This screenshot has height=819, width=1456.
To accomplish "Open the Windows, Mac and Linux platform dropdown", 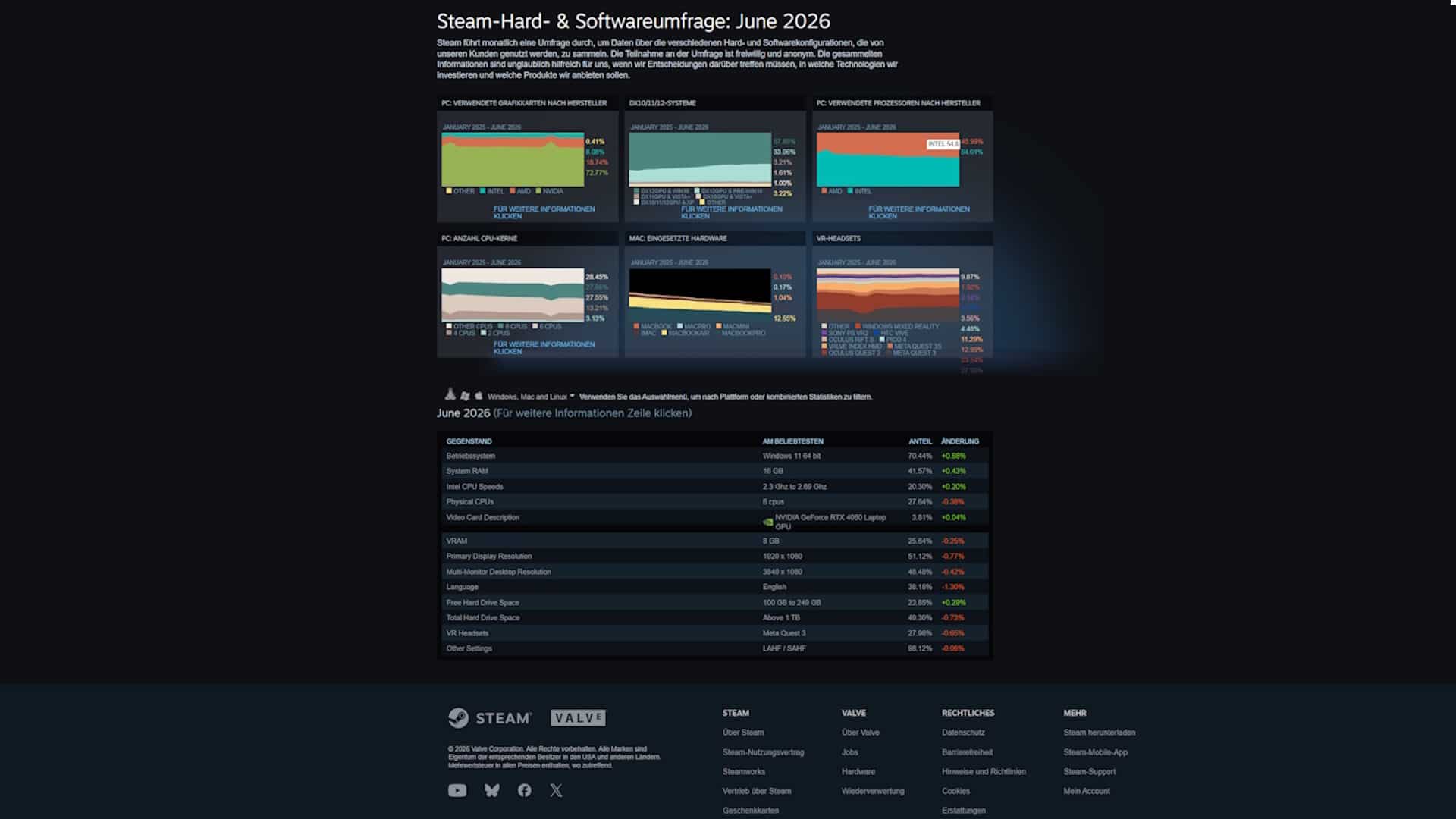I will [x=531, y=397].
